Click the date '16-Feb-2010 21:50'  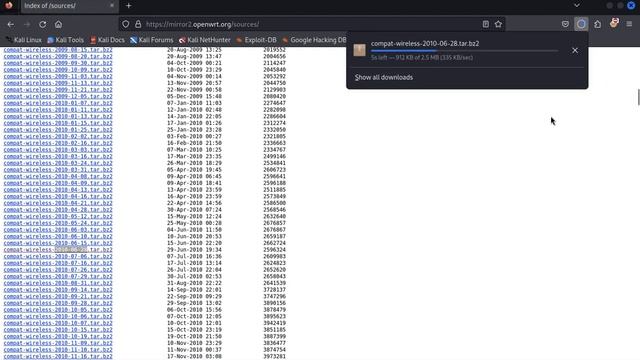(194, 143)
